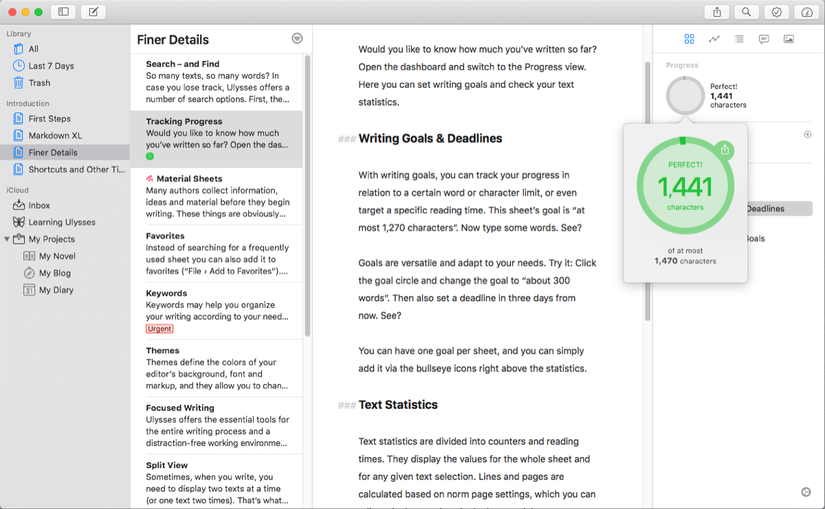Click the large green 1,441 characters goal ring
Screen dimensions: 825x509
click(x=685, y=185)
